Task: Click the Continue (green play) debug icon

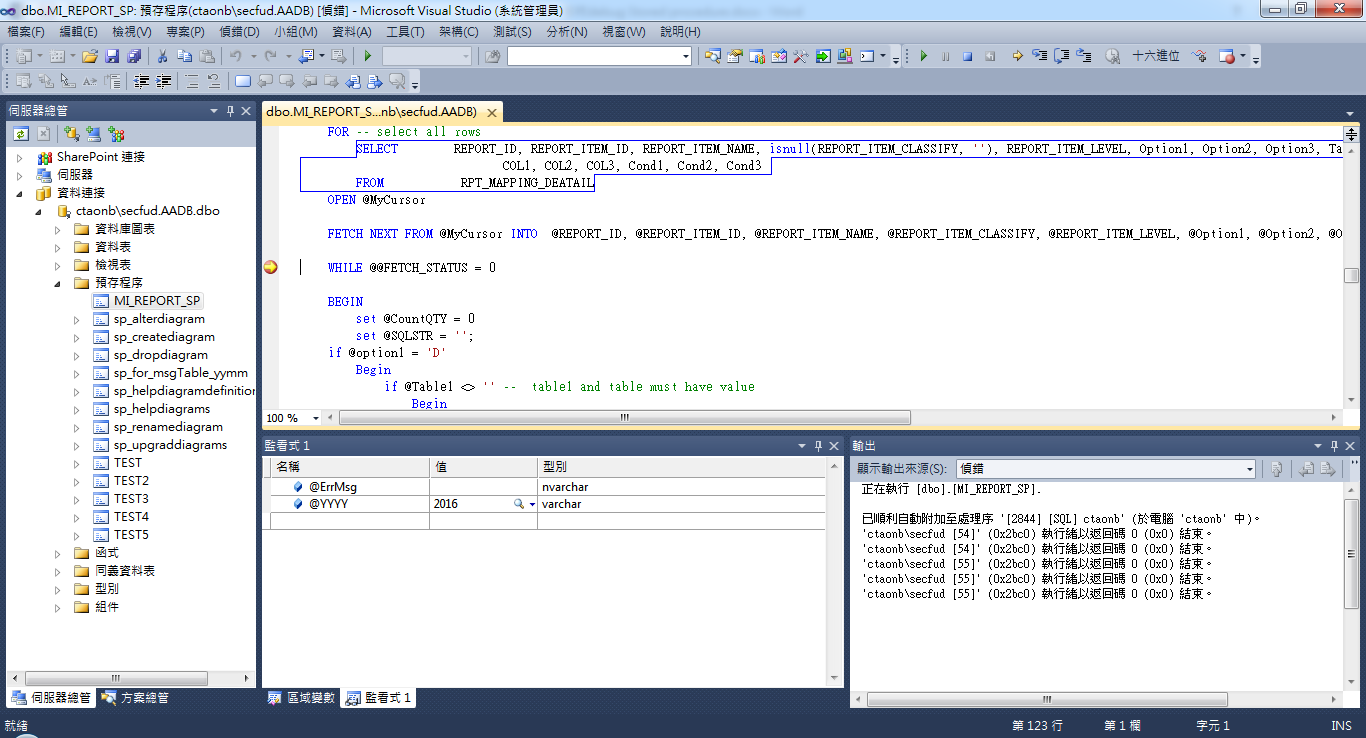Action: pos(924,56)
